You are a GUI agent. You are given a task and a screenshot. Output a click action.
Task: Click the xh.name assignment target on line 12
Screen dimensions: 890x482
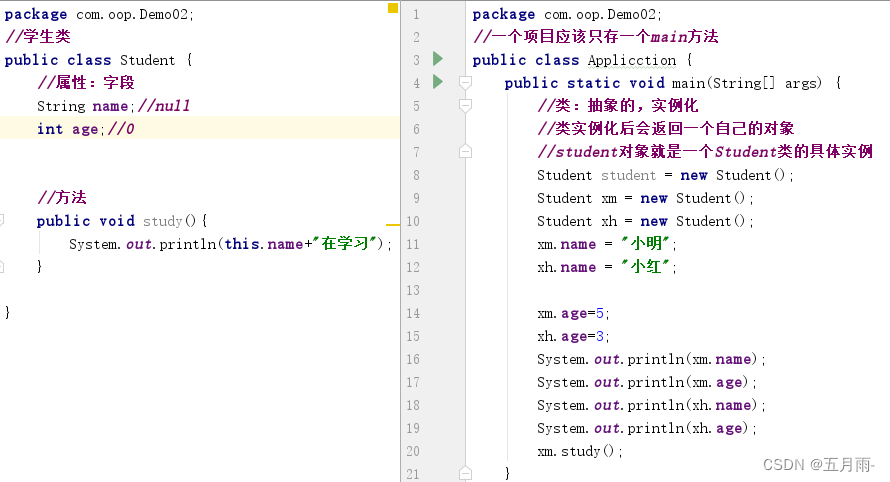(566, 267)
